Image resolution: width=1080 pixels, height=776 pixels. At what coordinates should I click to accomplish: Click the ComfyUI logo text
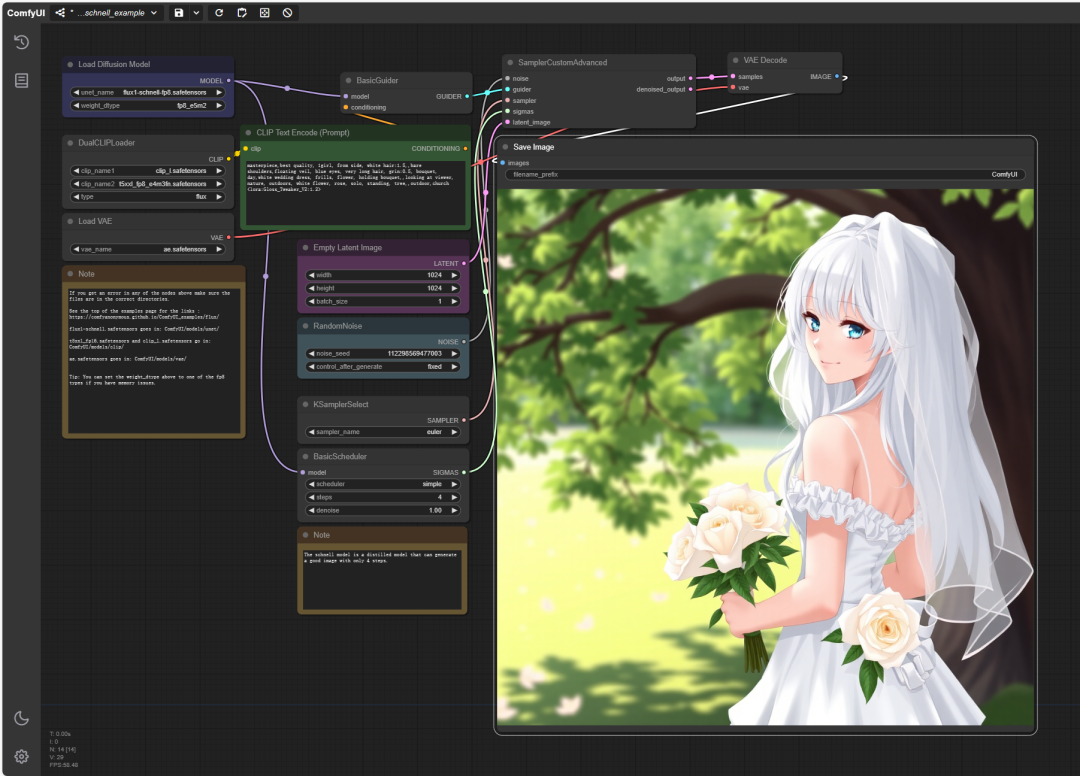[25, 12]
